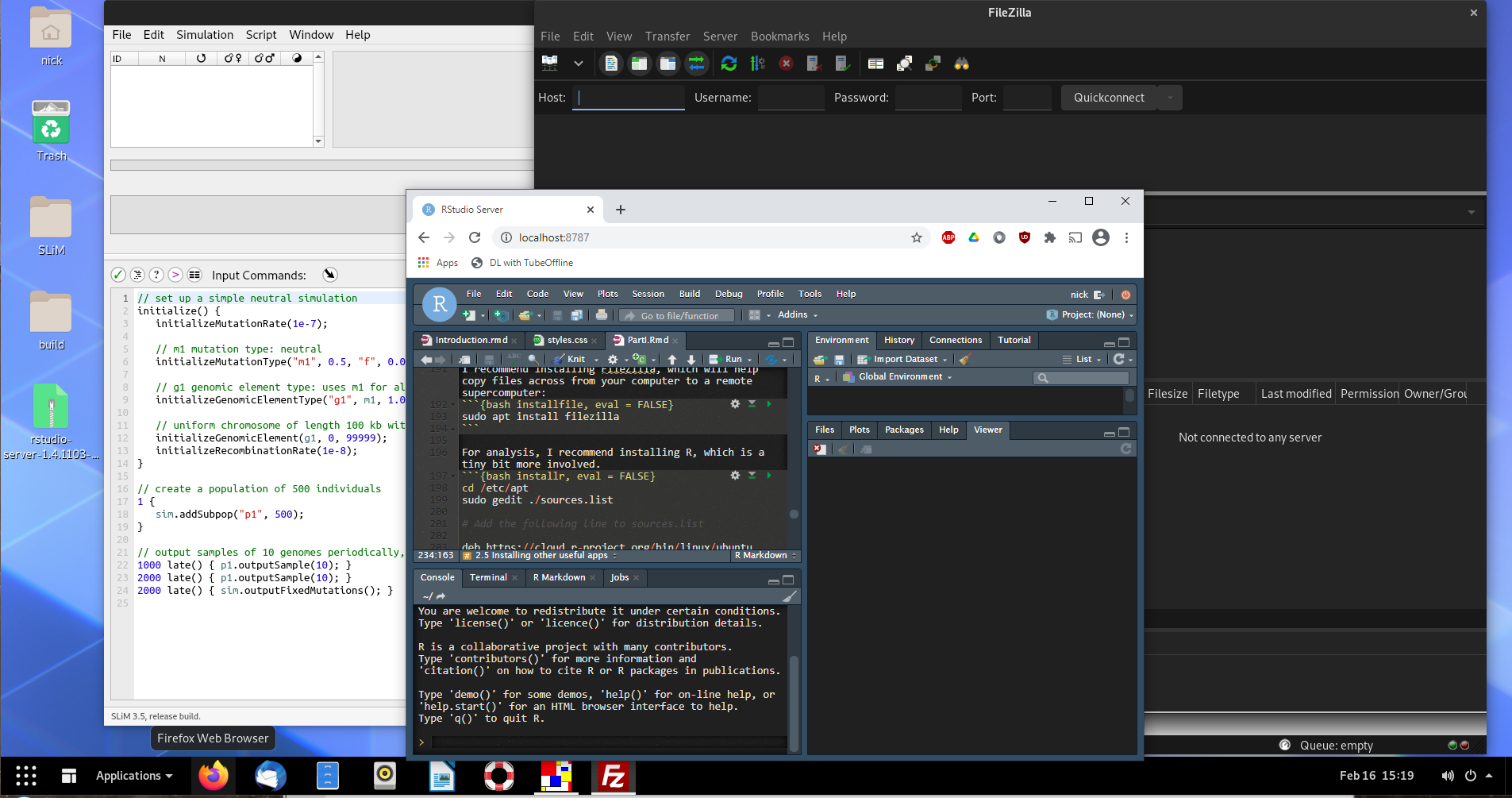Click the print icon in RStudio toolbar
Image resolution: width=1512 pixels, height=798 pixels.
[601, 315]
